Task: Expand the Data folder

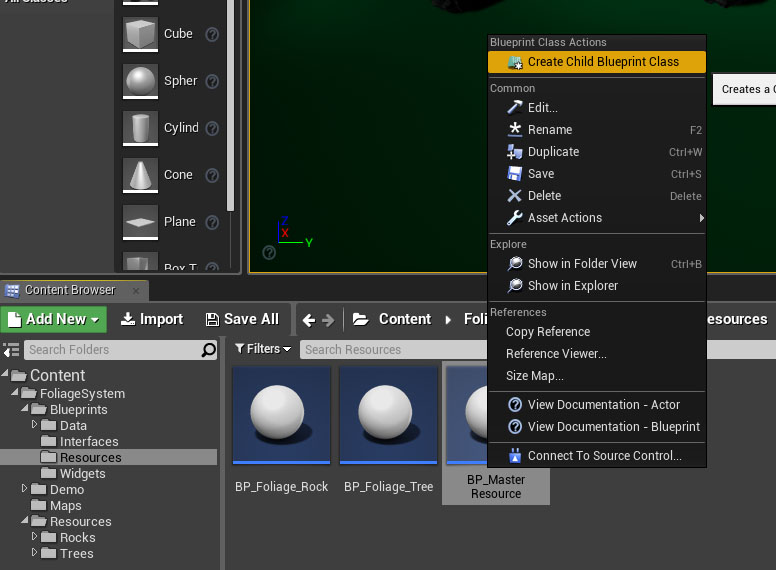Action: click(35, 425)
